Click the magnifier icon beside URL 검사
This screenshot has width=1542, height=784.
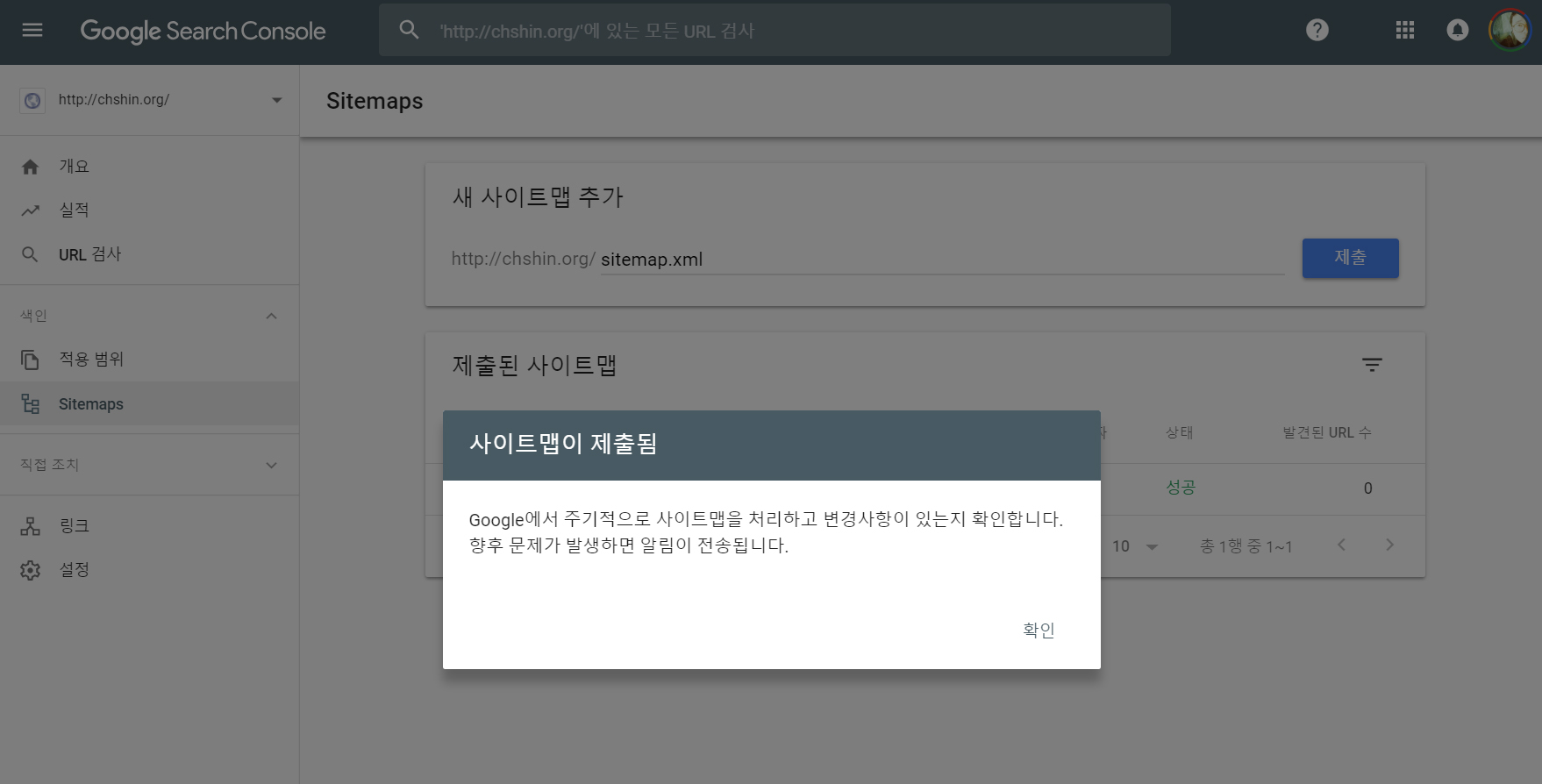tap(30, 254)
